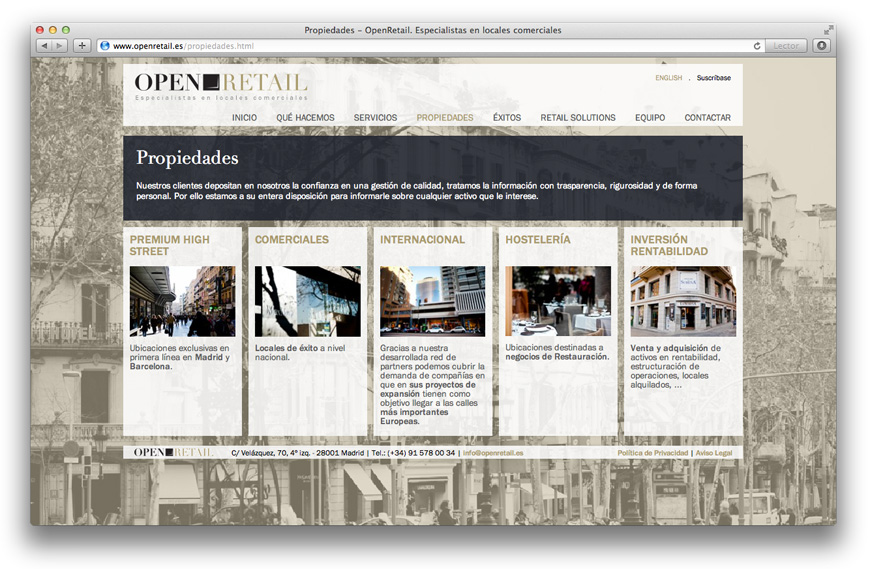Click the site globe icon in address bar
870x569 pixels.
click(x=105, y=46)
